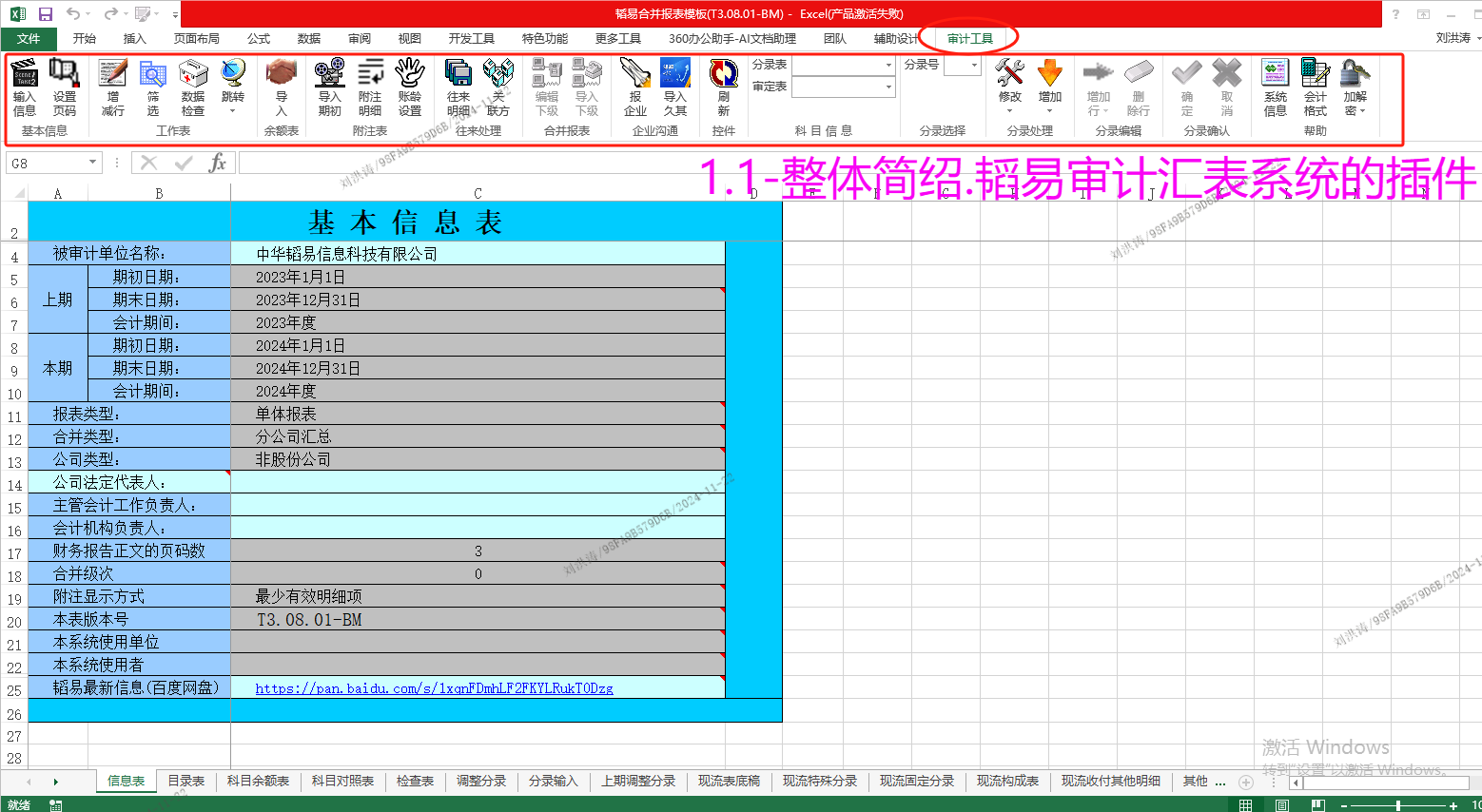Click 取消 X icon
1482x812 pixels.
(x=1226, y=73)
